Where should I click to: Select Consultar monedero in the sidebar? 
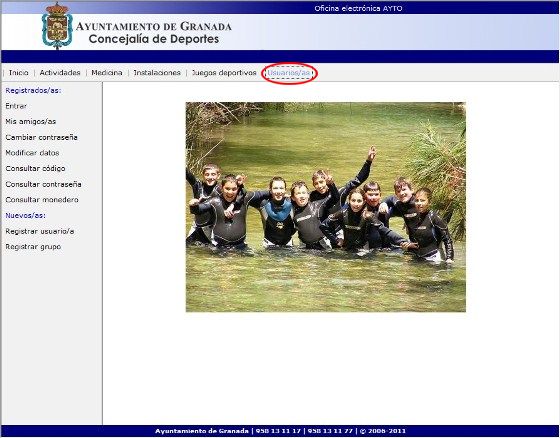42,200
